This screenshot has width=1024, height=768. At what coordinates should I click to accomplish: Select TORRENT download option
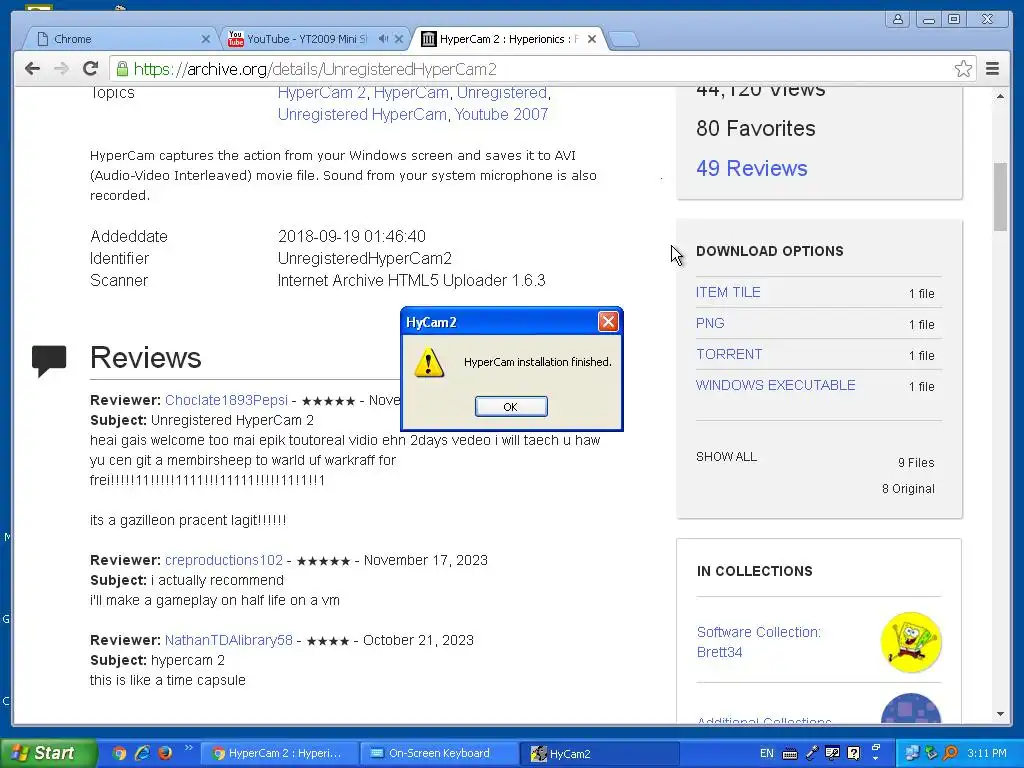(729, 354)
